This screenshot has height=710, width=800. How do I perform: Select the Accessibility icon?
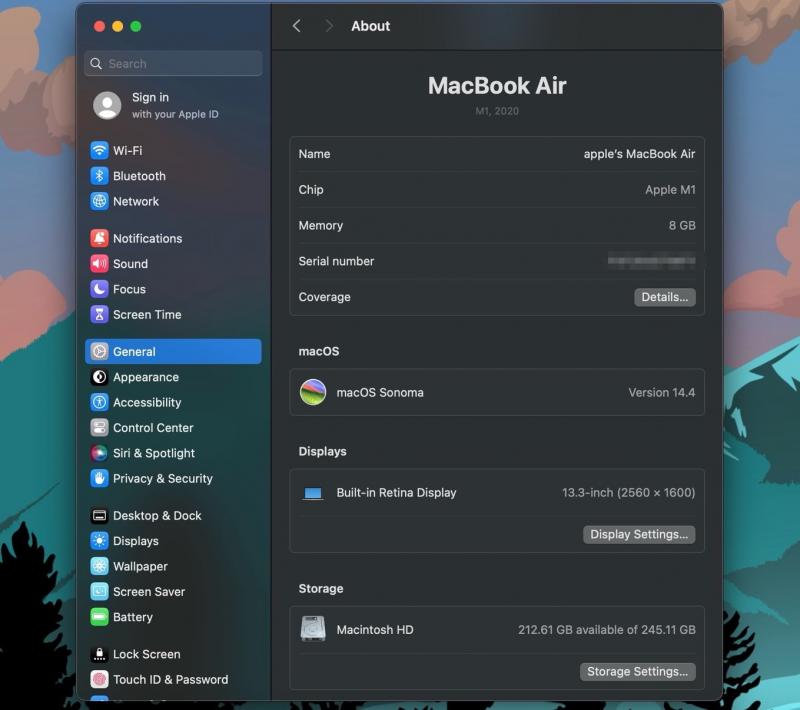tap(99, 402)
